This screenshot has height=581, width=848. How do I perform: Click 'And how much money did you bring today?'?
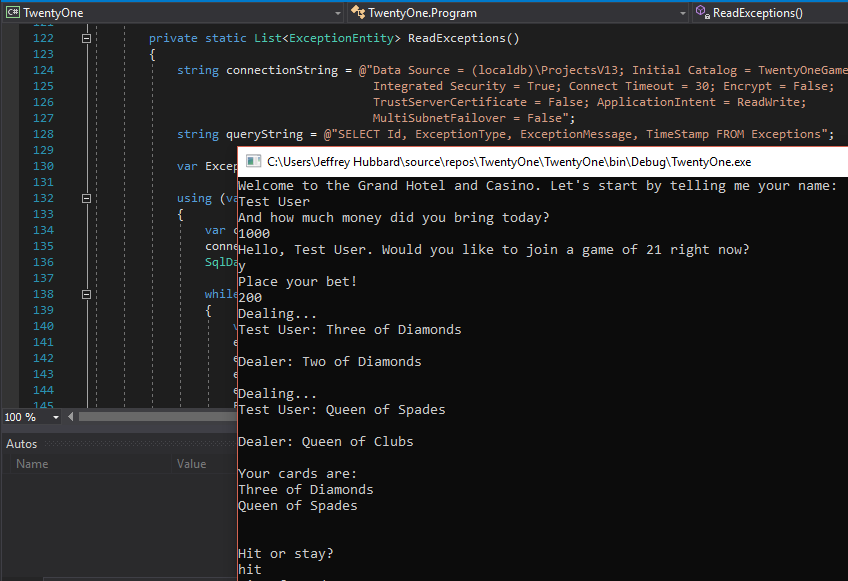[393, 217]
